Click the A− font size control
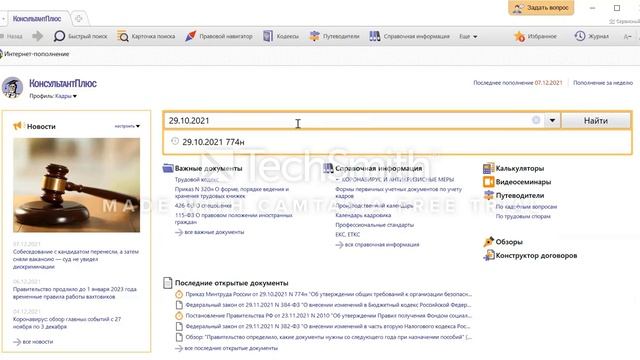Image resolution: width=640 pixels, height=360 pixels. [628, 36]
